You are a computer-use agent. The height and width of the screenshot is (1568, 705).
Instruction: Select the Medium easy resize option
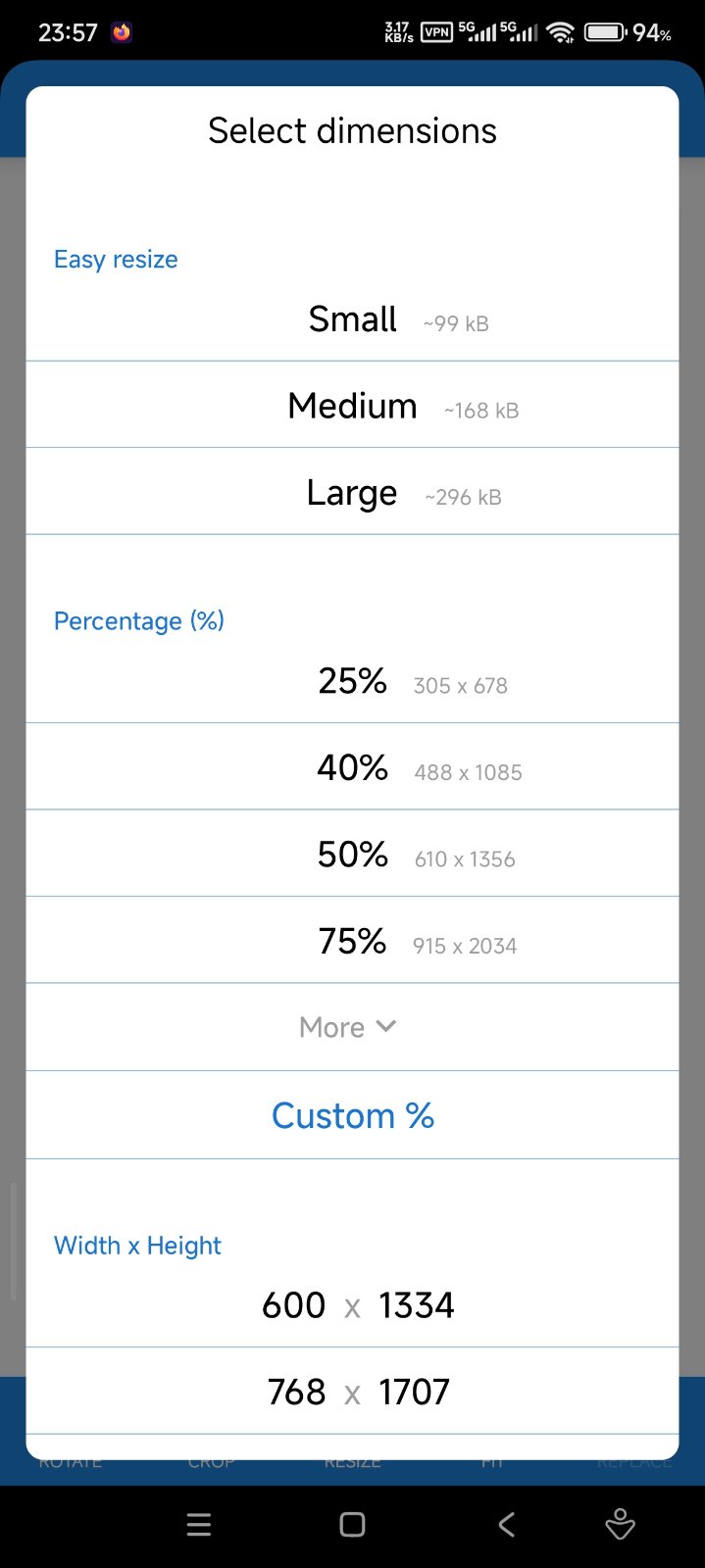(x=353, y=406)
